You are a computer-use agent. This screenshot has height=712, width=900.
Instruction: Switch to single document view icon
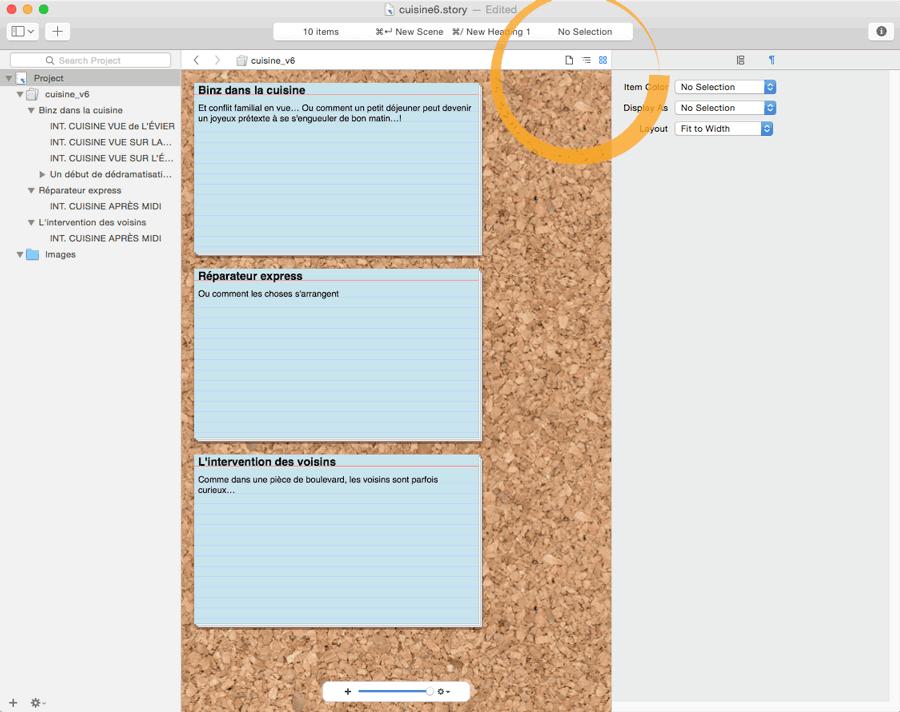pos(569,60)
